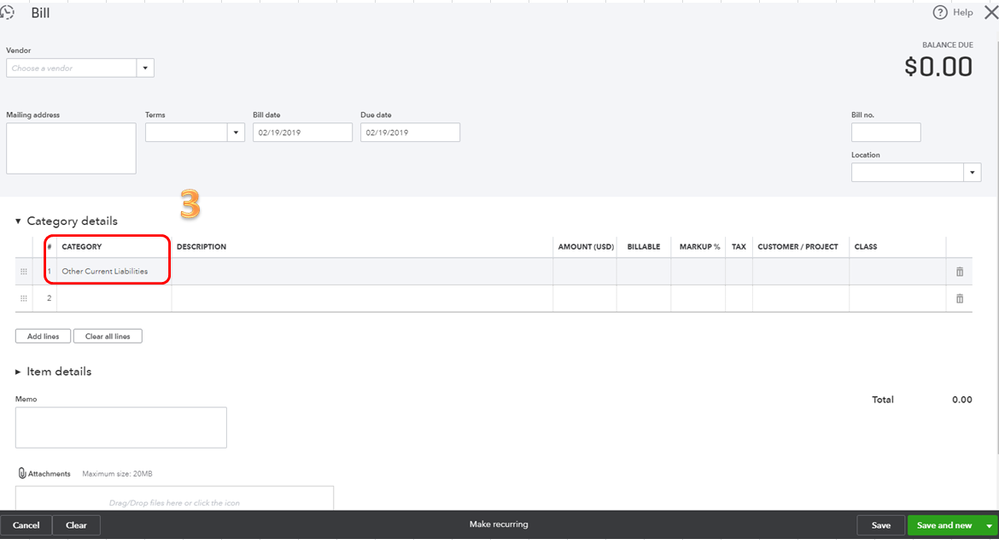
Task: Click the TAX column header
Action: [738, 246]
